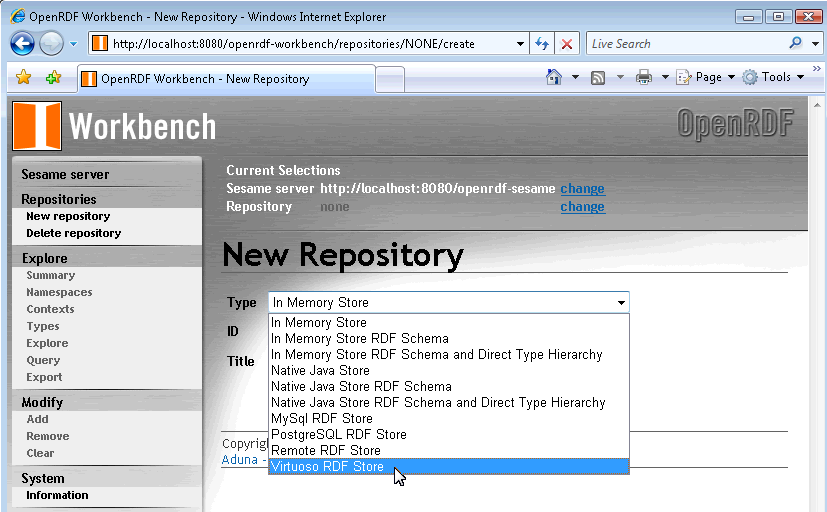Pick MySql RDF Store in dropdown

point(321,418)
